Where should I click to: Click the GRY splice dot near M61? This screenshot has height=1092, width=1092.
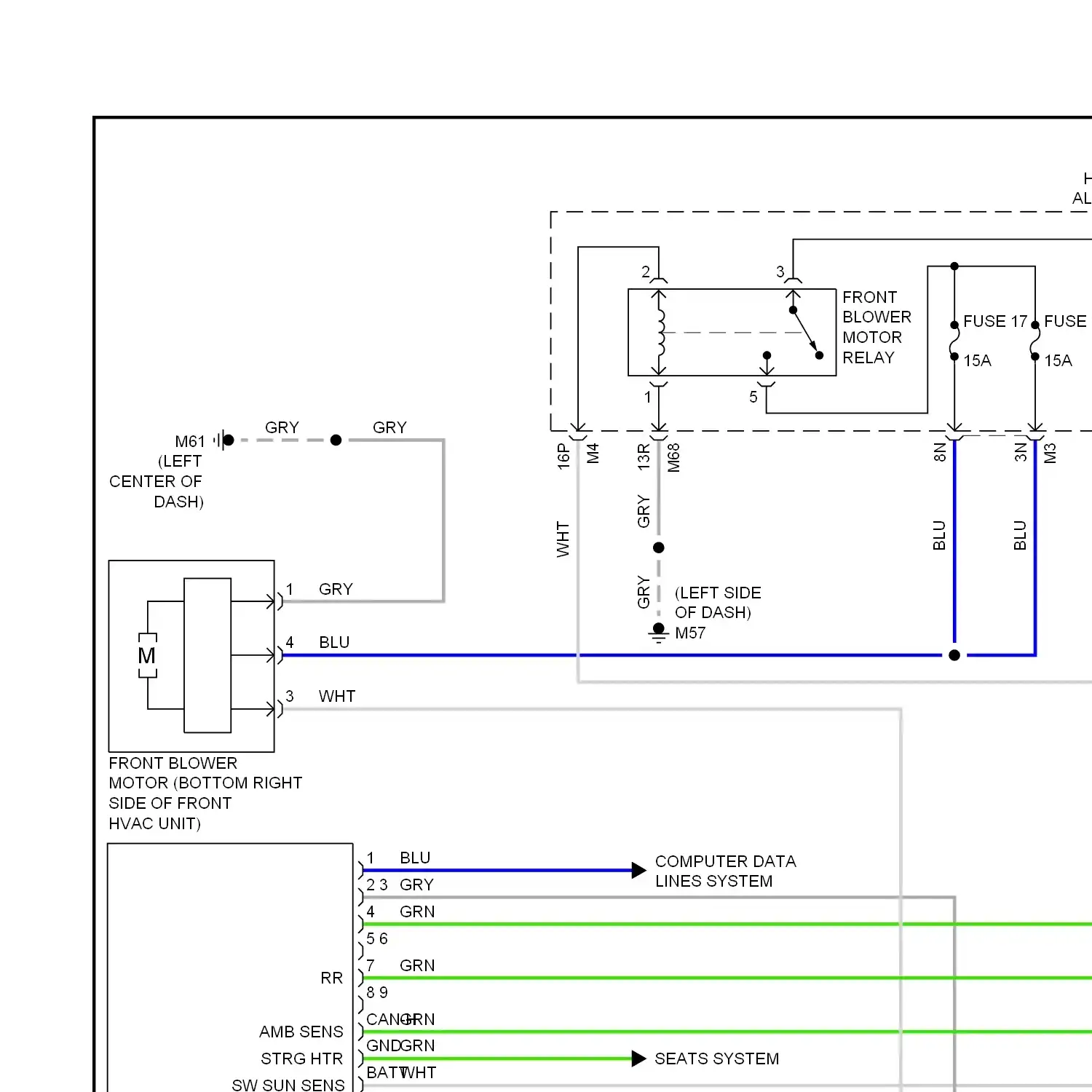point(336,440)
